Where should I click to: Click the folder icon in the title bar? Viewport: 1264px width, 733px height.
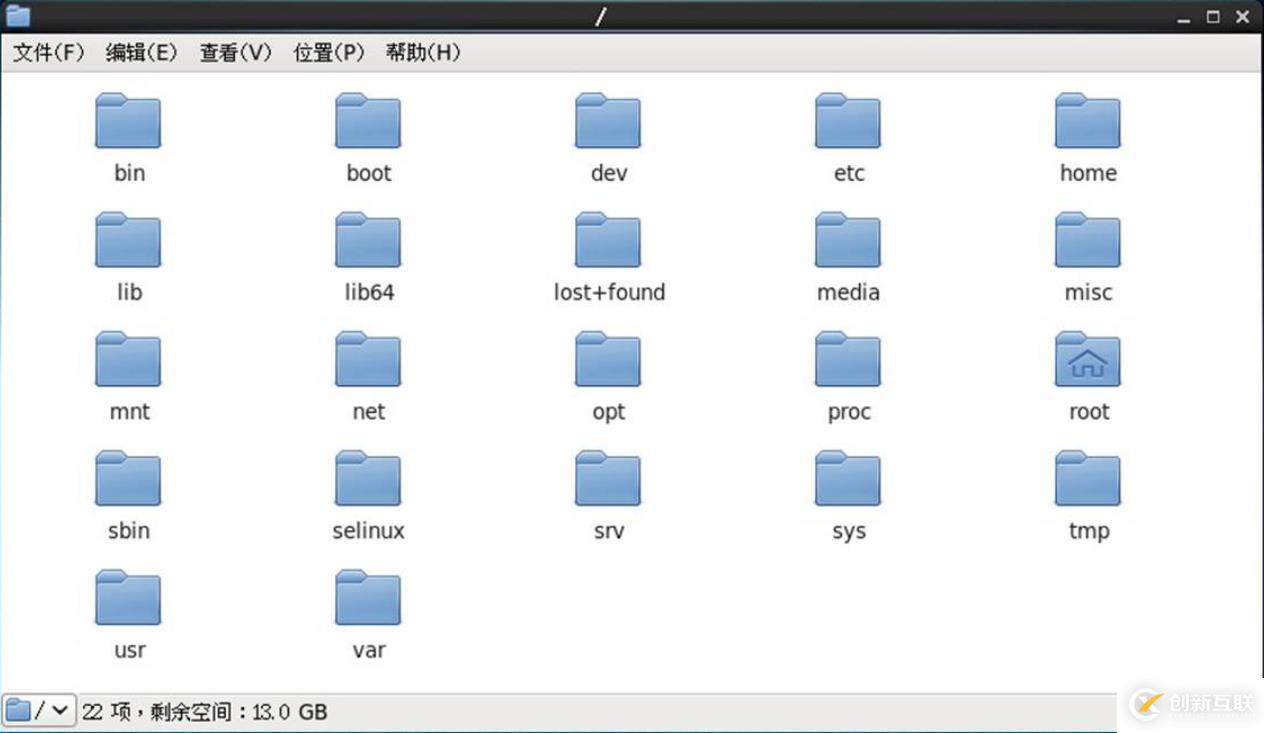[17, 15]
